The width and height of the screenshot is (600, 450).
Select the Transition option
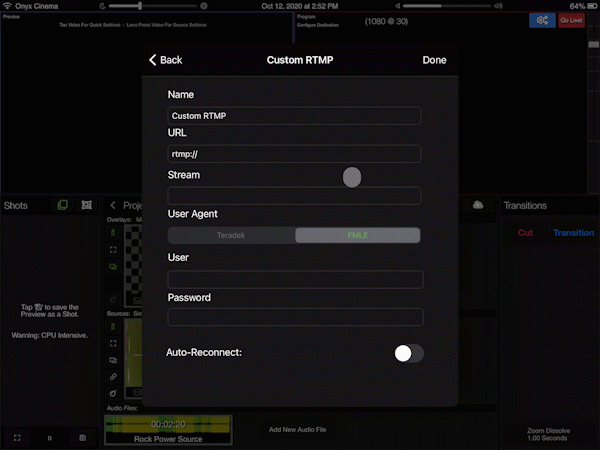(x=573, y=233)
